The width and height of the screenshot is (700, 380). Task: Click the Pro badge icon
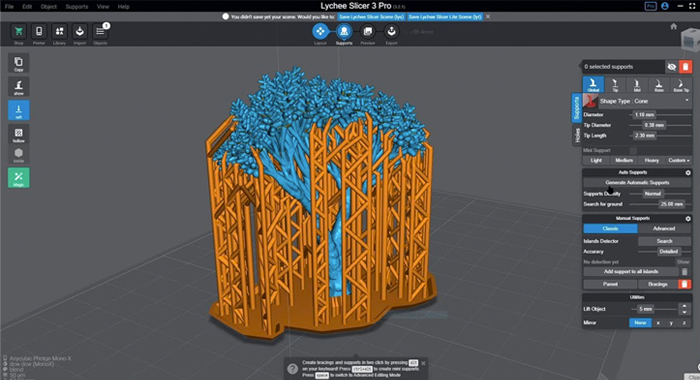click(650, 6)
